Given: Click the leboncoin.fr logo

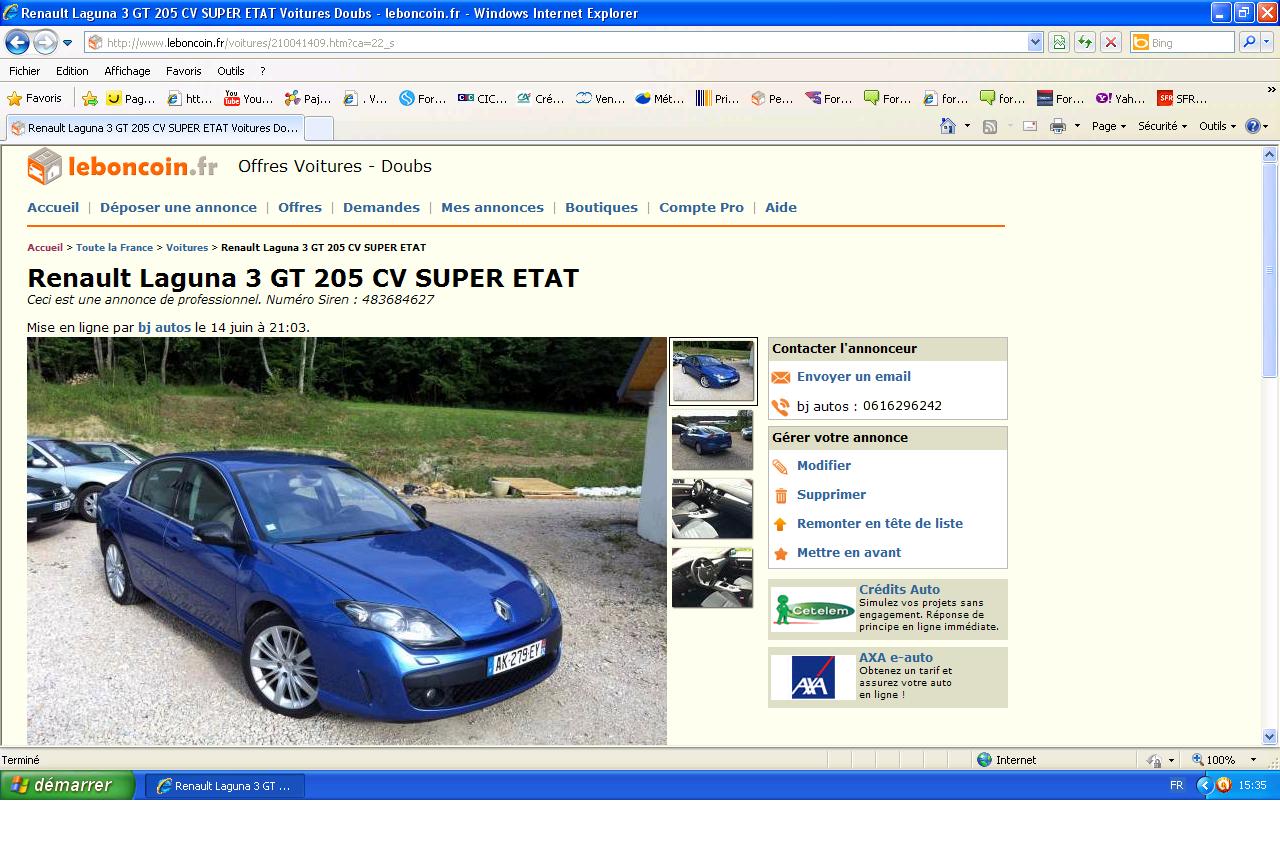Looking at the screenshot, I should [122, 166].
